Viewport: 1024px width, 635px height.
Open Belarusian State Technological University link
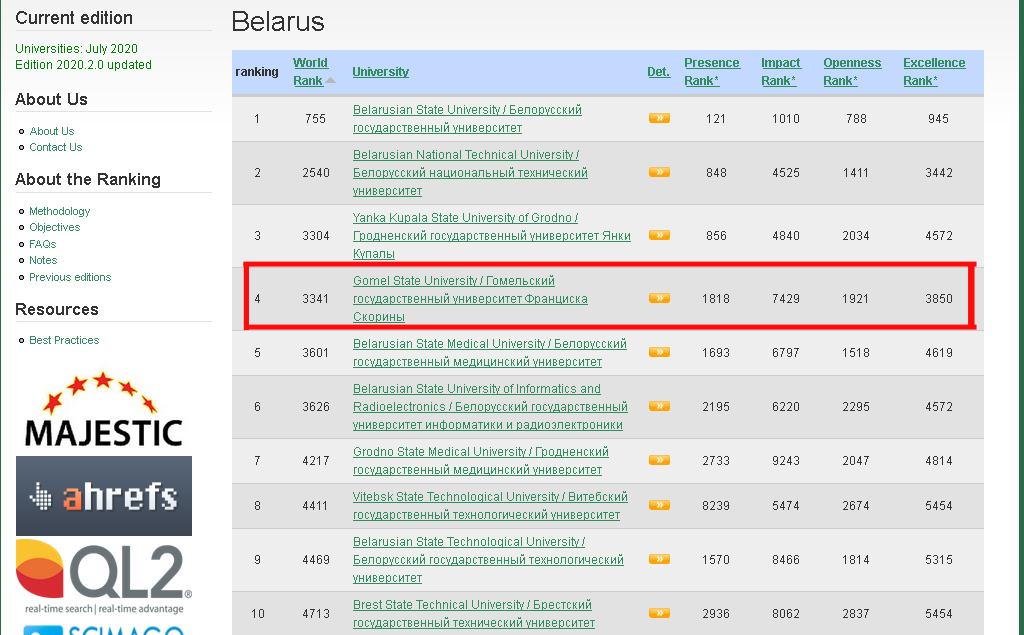pyautogui.click(x=488, y=560)
